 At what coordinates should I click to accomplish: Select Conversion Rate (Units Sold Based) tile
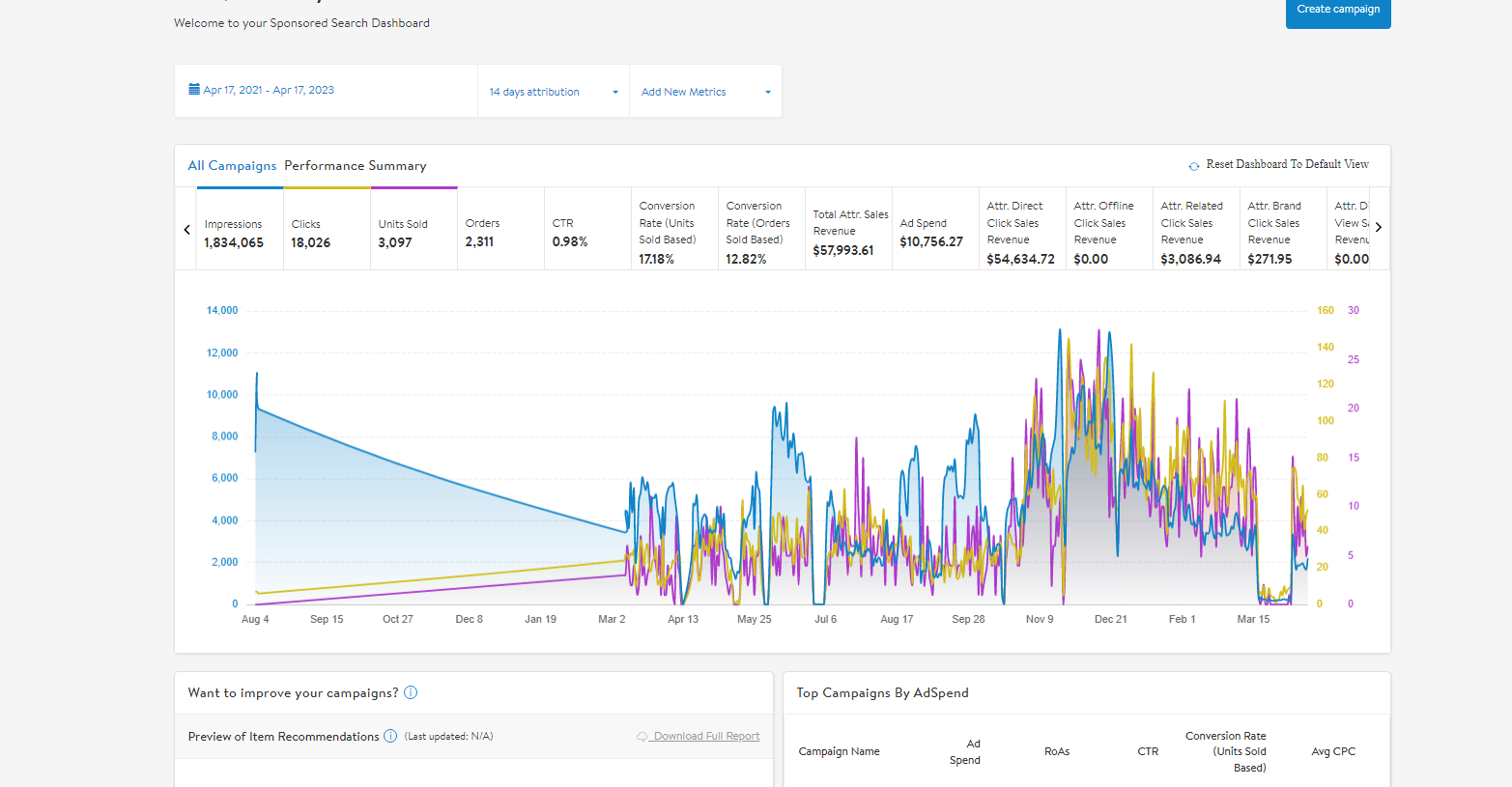(x=674, y=229)
